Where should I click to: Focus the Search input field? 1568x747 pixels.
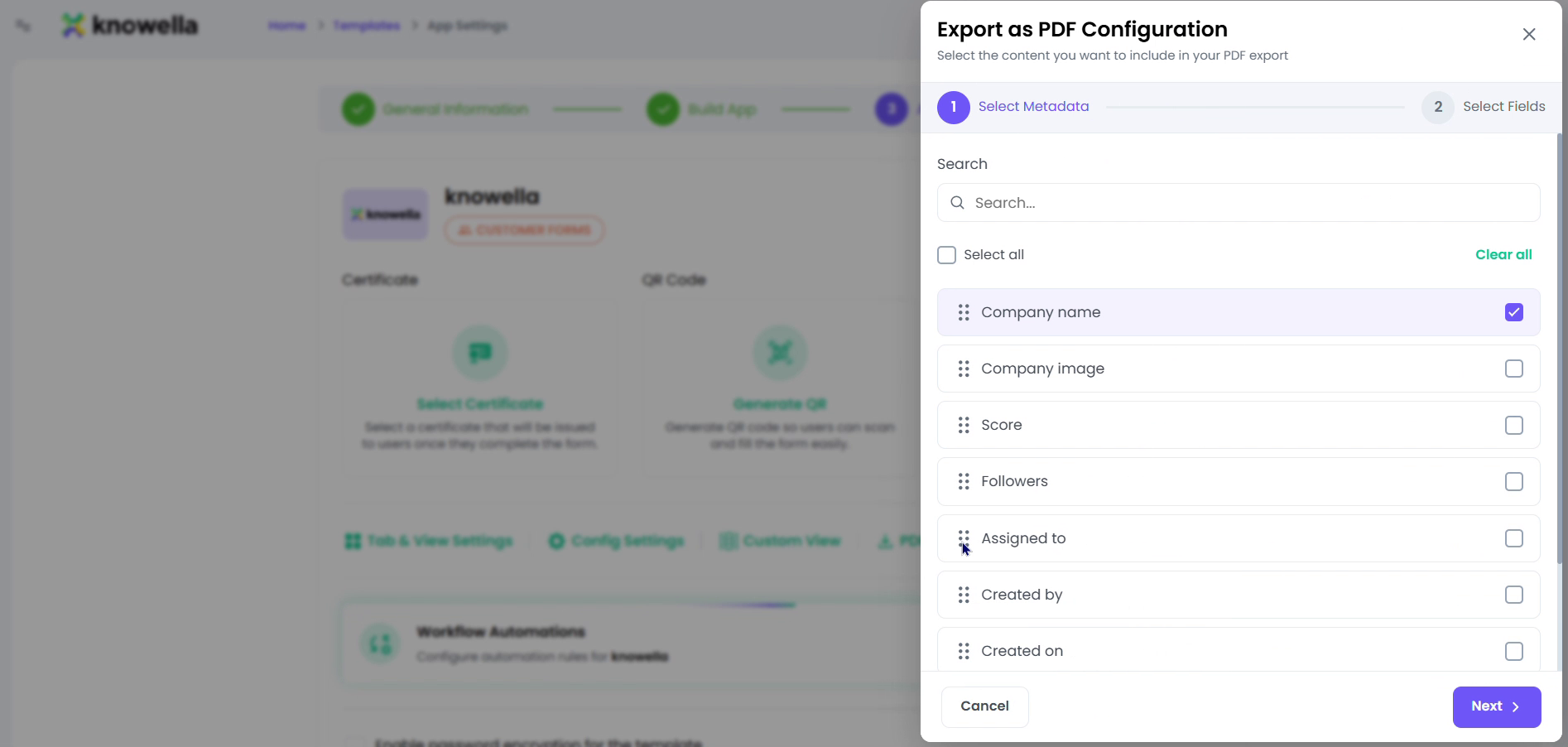pos(1239,203)
